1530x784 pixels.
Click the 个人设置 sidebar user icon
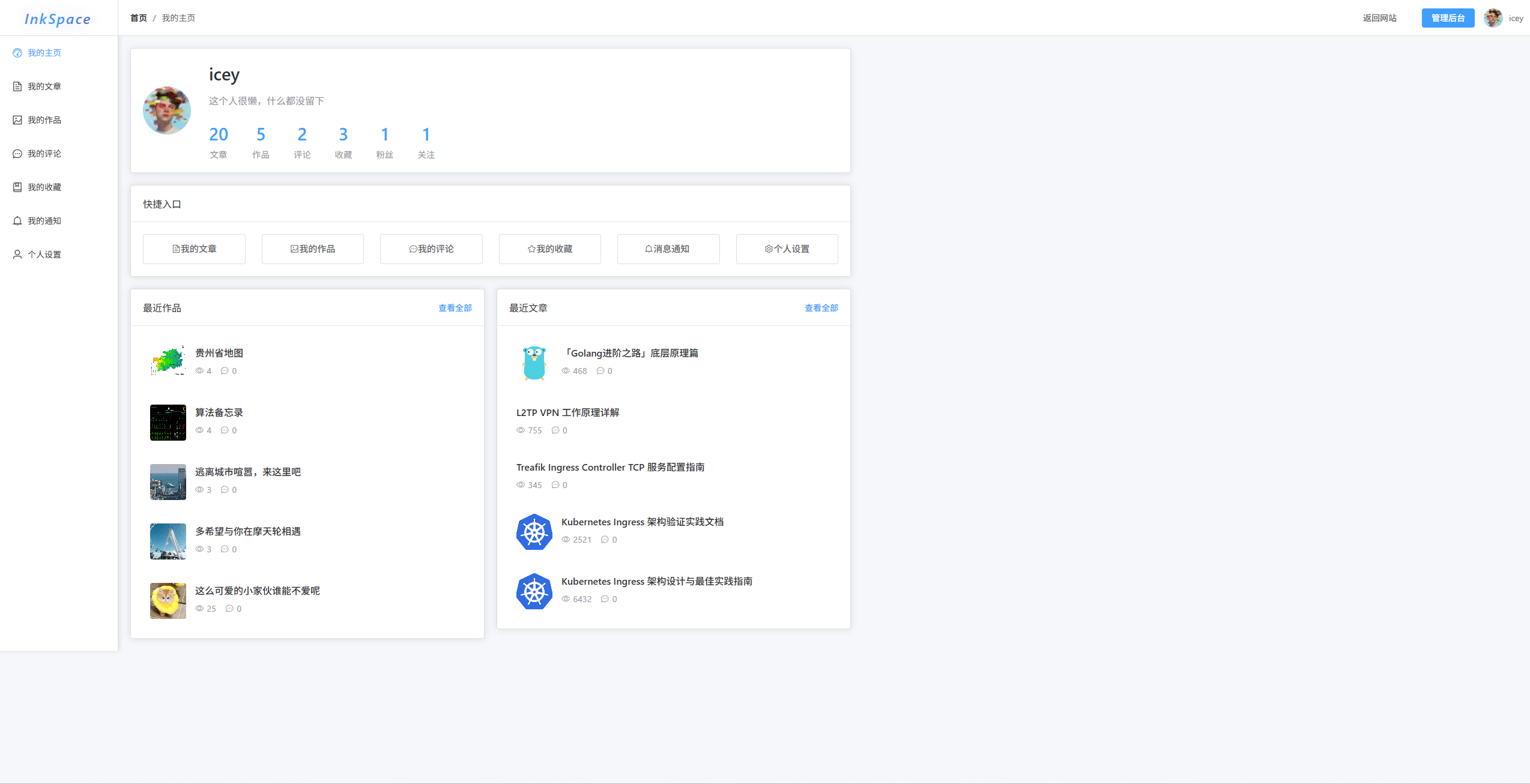pyautogui.click(x=17, y=255)
